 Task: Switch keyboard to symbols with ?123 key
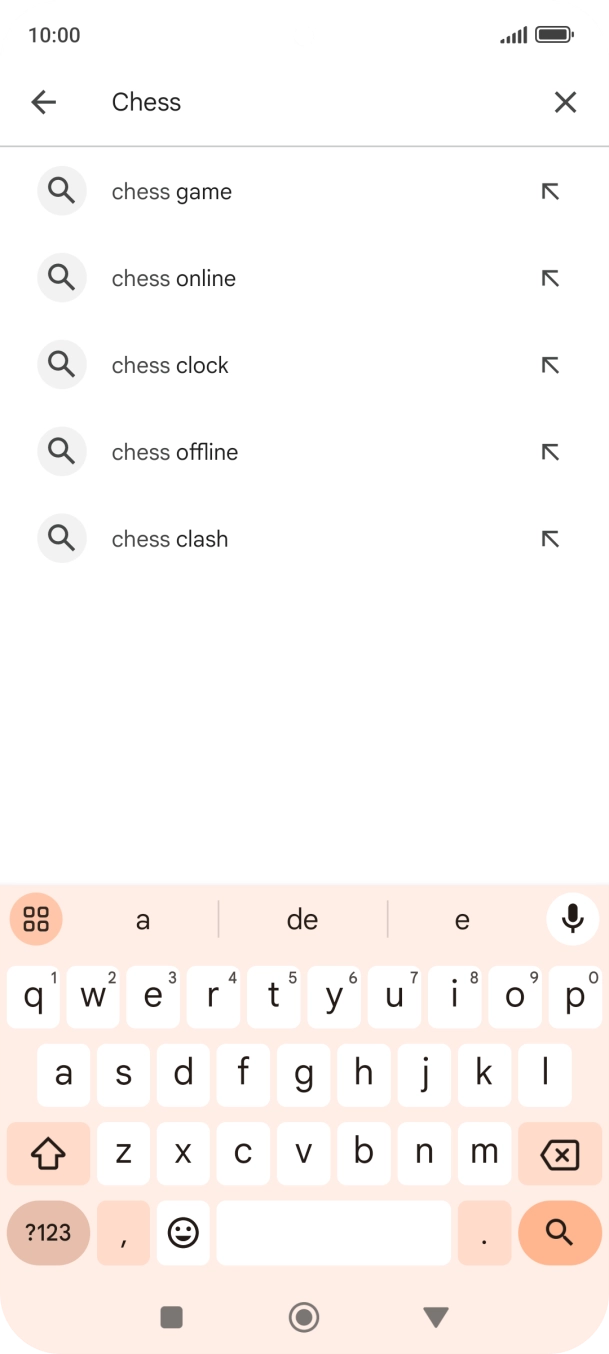47,1233
